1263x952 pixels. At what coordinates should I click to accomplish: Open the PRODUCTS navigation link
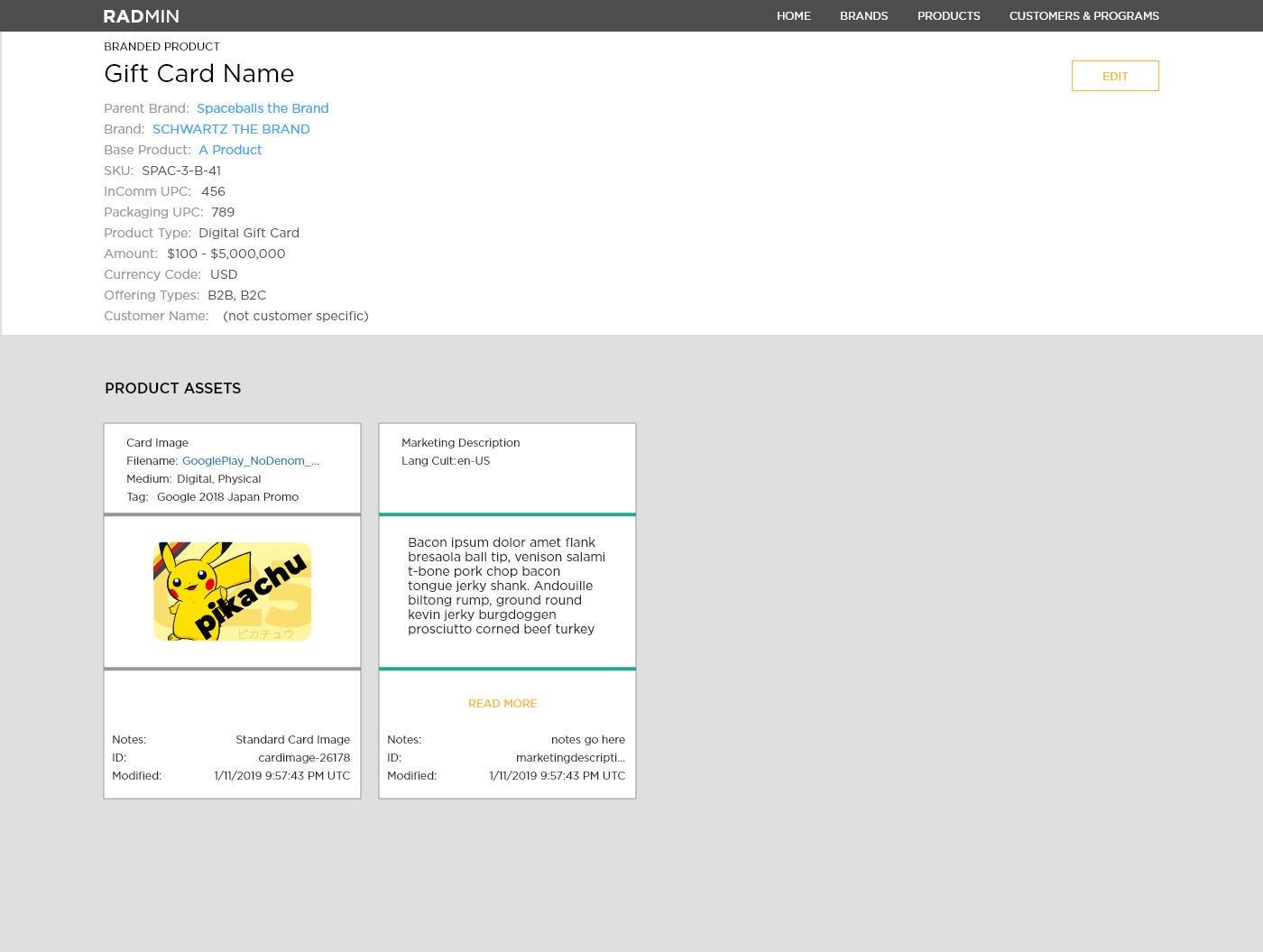click(948, 15)
